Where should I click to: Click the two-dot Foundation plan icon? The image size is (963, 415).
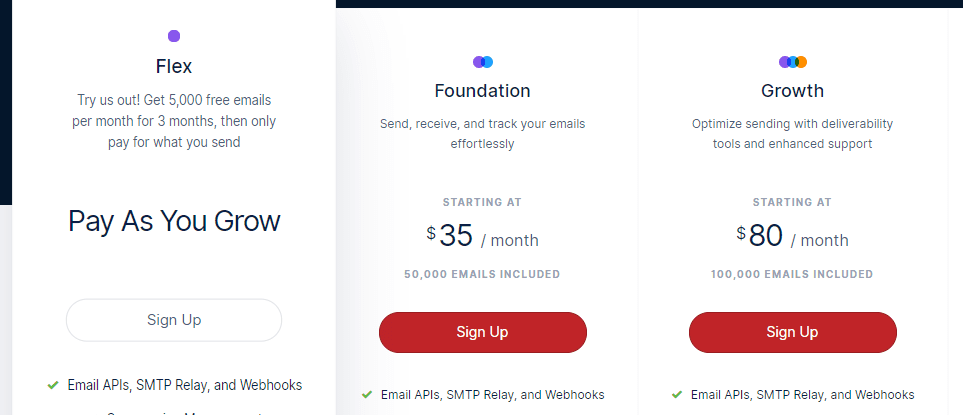[x=483, y=62]
